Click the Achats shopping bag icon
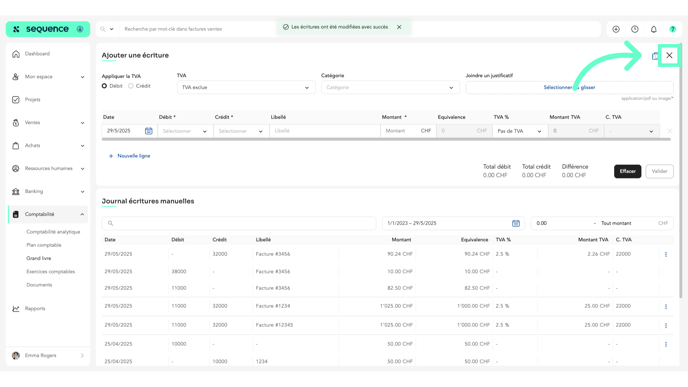The height and width of the screenshot is (387, 688). (x=16, y=146)
